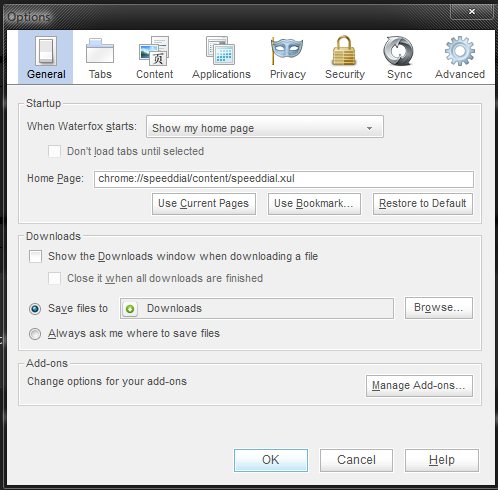This screenshot has width=498, height=490.
Task: Click the Home Page URL field
Action: point(284,179)
